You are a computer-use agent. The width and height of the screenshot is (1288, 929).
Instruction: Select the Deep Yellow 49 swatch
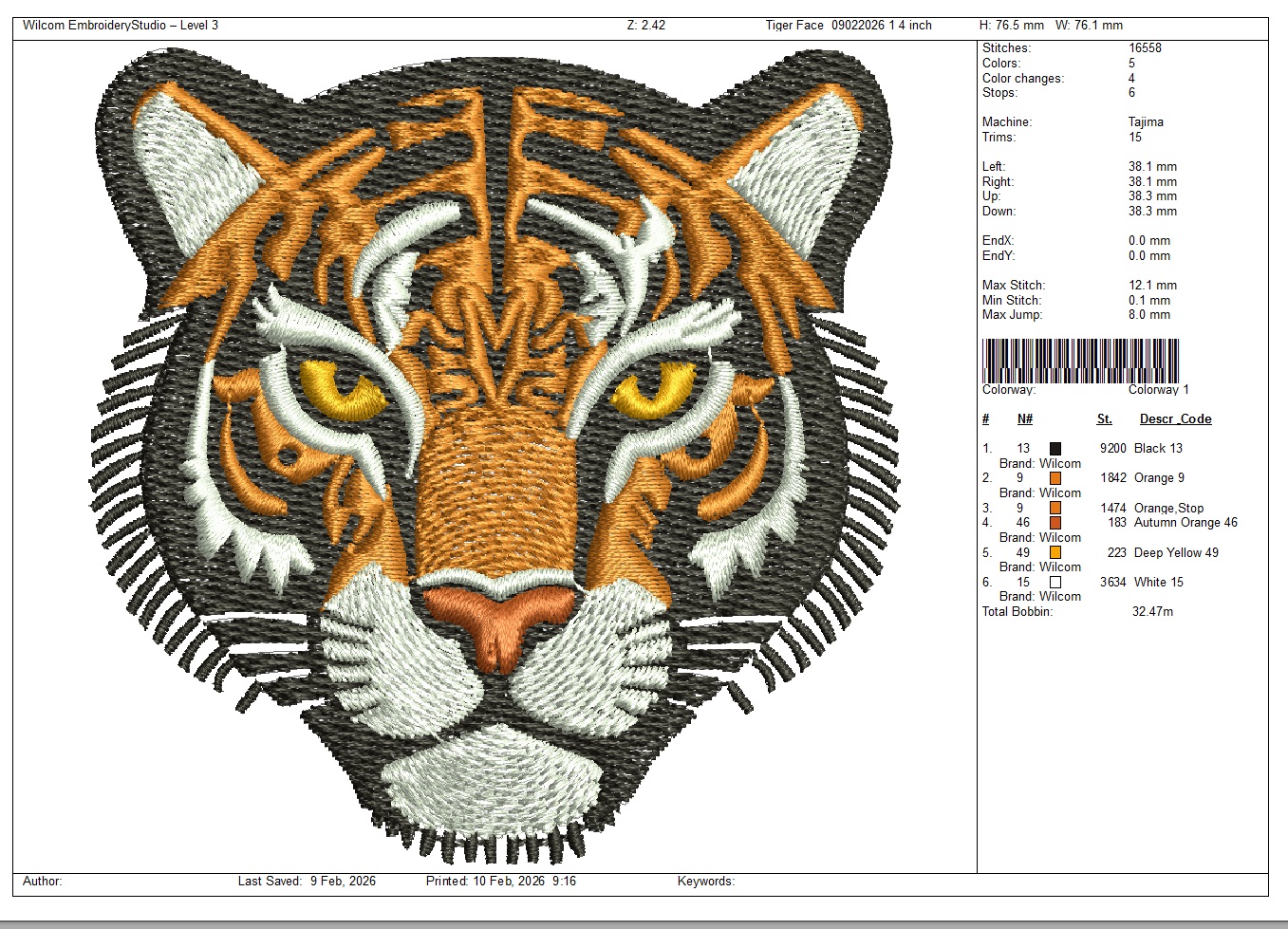point(1055,552)
